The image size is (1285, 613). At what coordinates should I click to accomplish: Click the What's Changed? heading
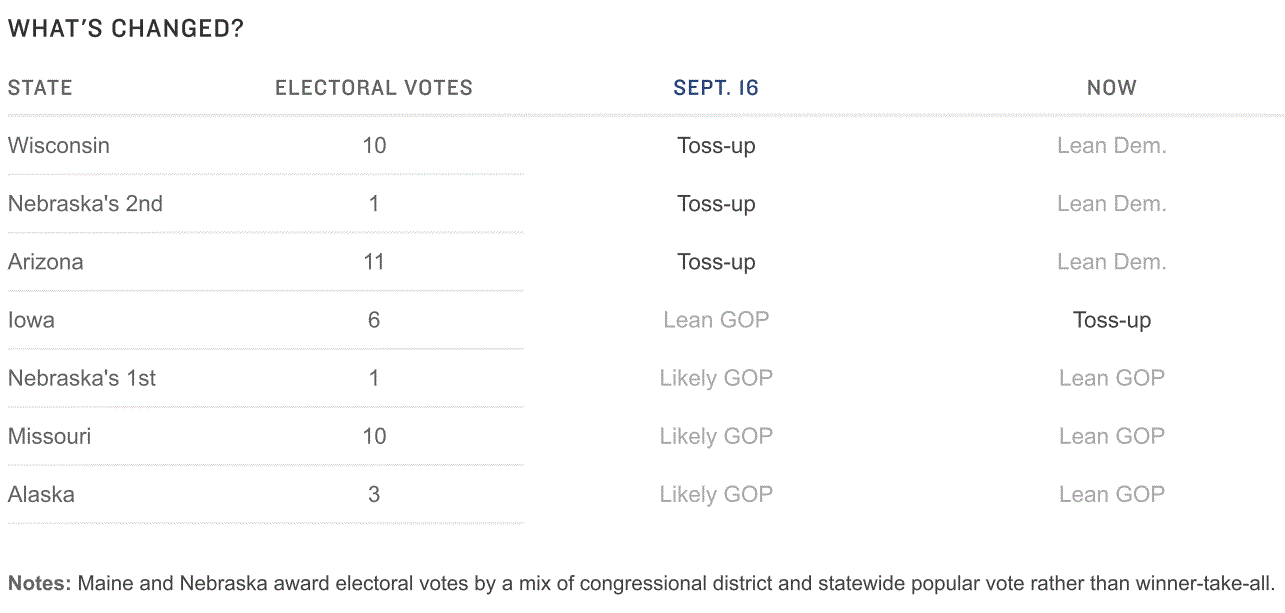pyautogui.click(x=126, y=29)
